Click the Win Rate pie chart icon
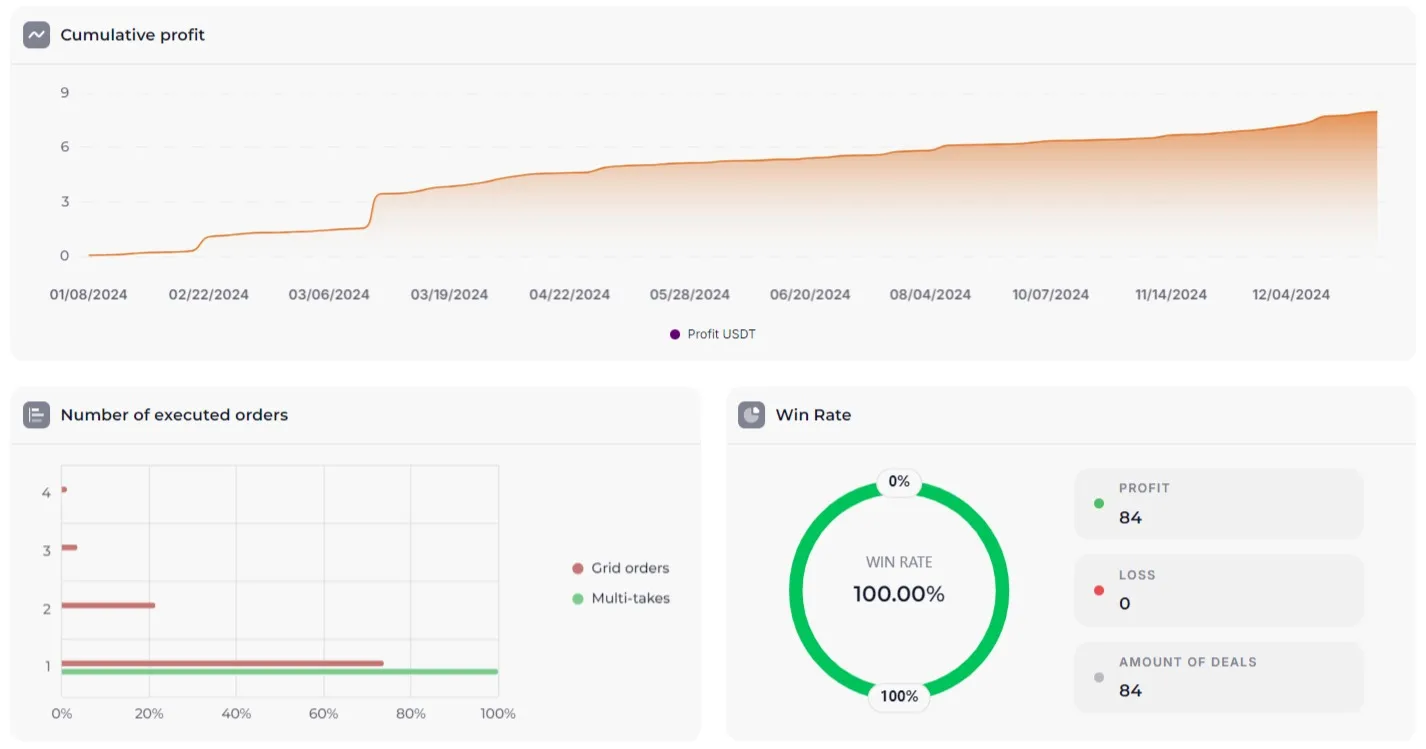Image resolution: width=1426 pixels, height=749 pixels. (x=752, y=415)
